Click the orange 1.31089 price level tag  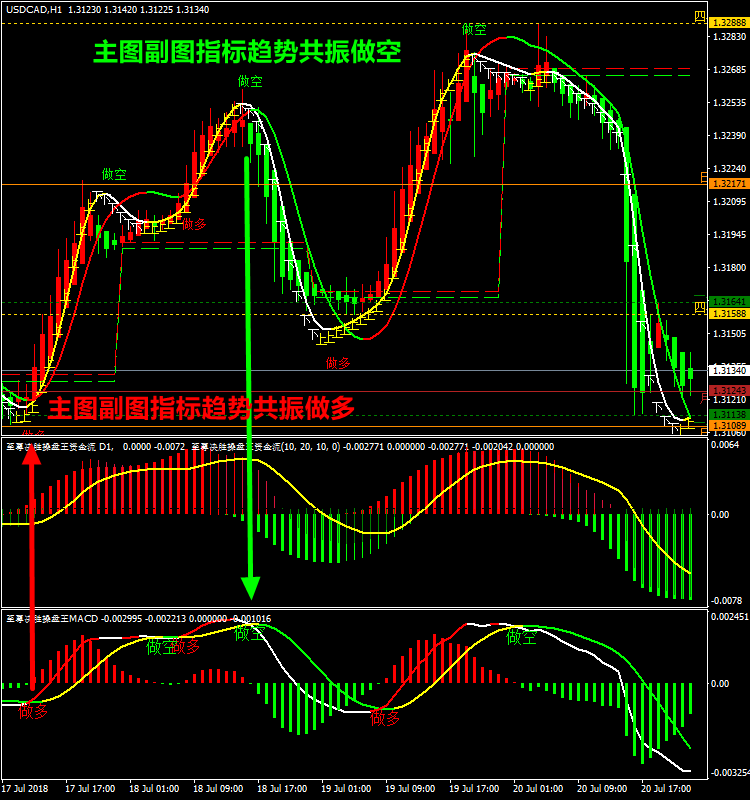coord(727,426)
